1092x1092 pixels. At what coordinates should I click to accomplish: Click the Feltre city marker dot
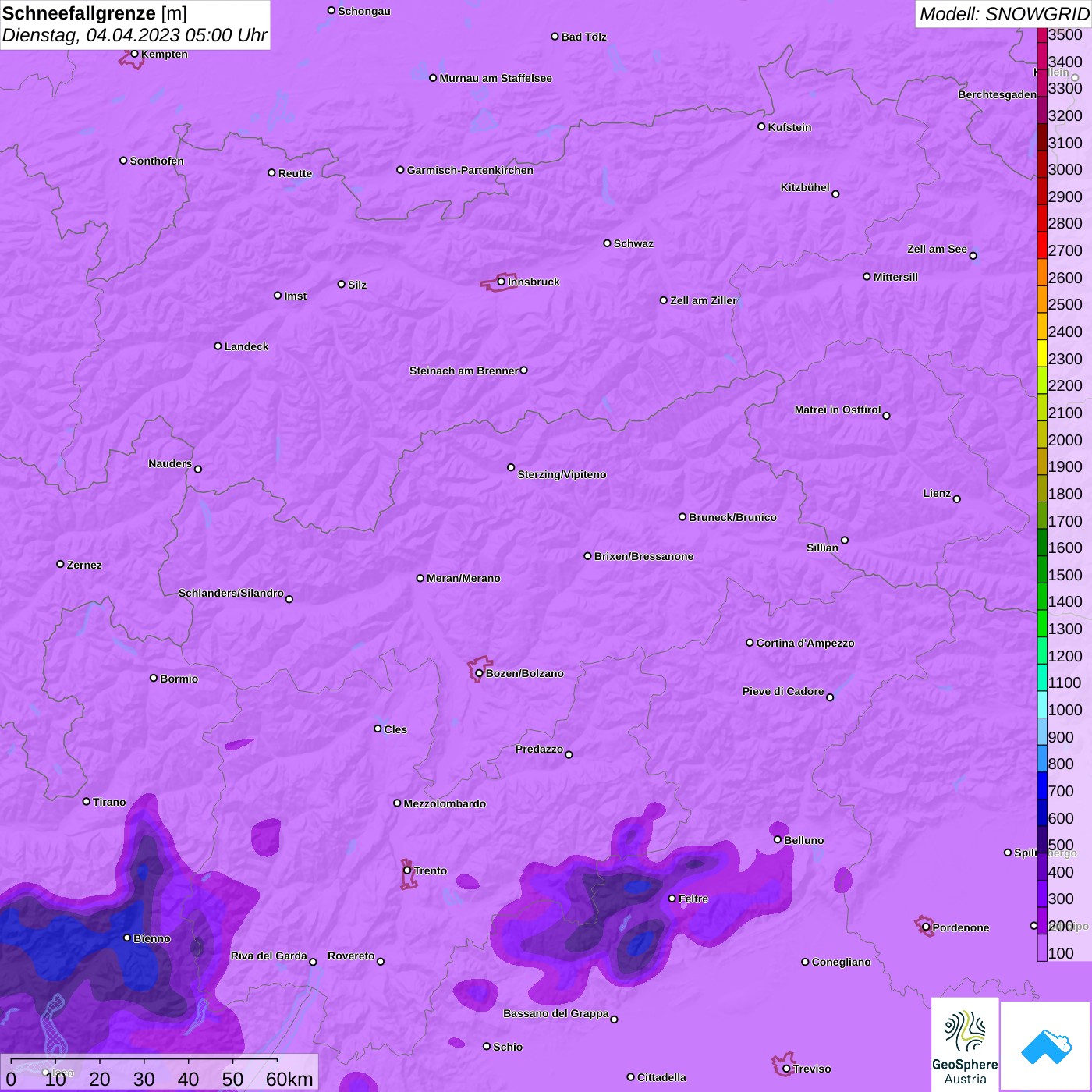coord(672,899)
